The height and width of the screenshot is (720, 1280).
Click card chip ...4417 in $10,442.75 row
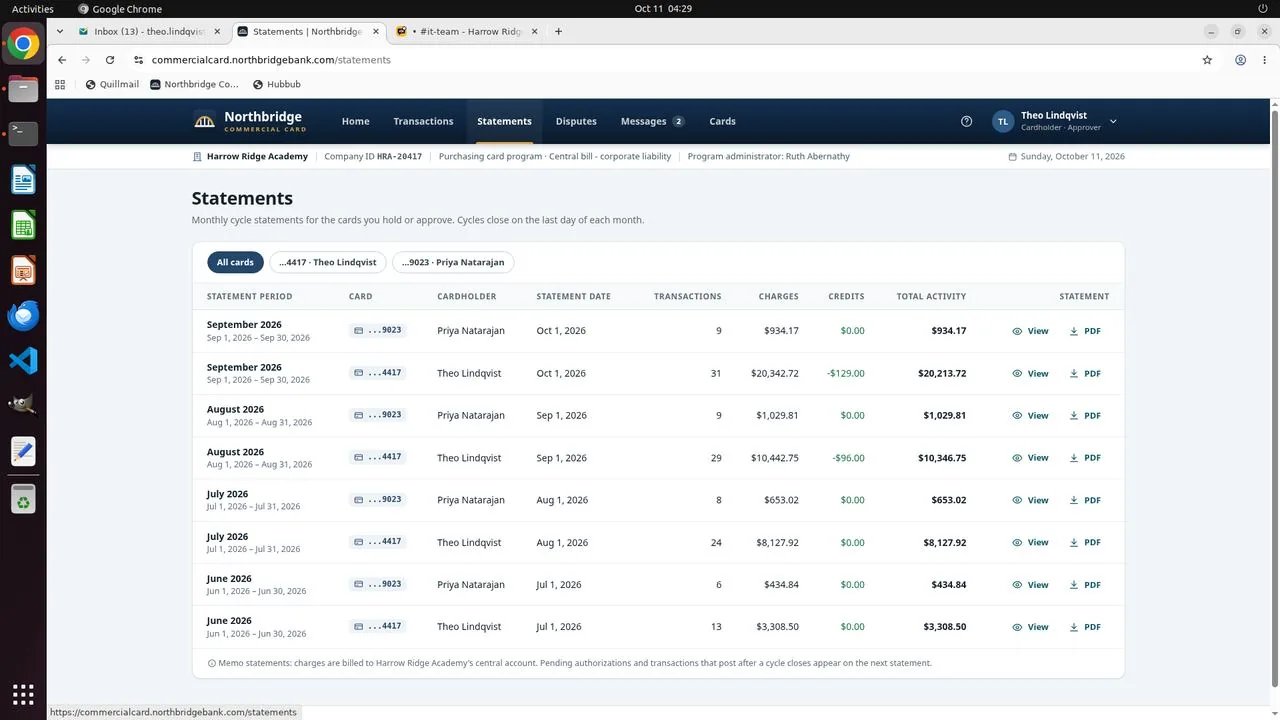coord(377,457)
